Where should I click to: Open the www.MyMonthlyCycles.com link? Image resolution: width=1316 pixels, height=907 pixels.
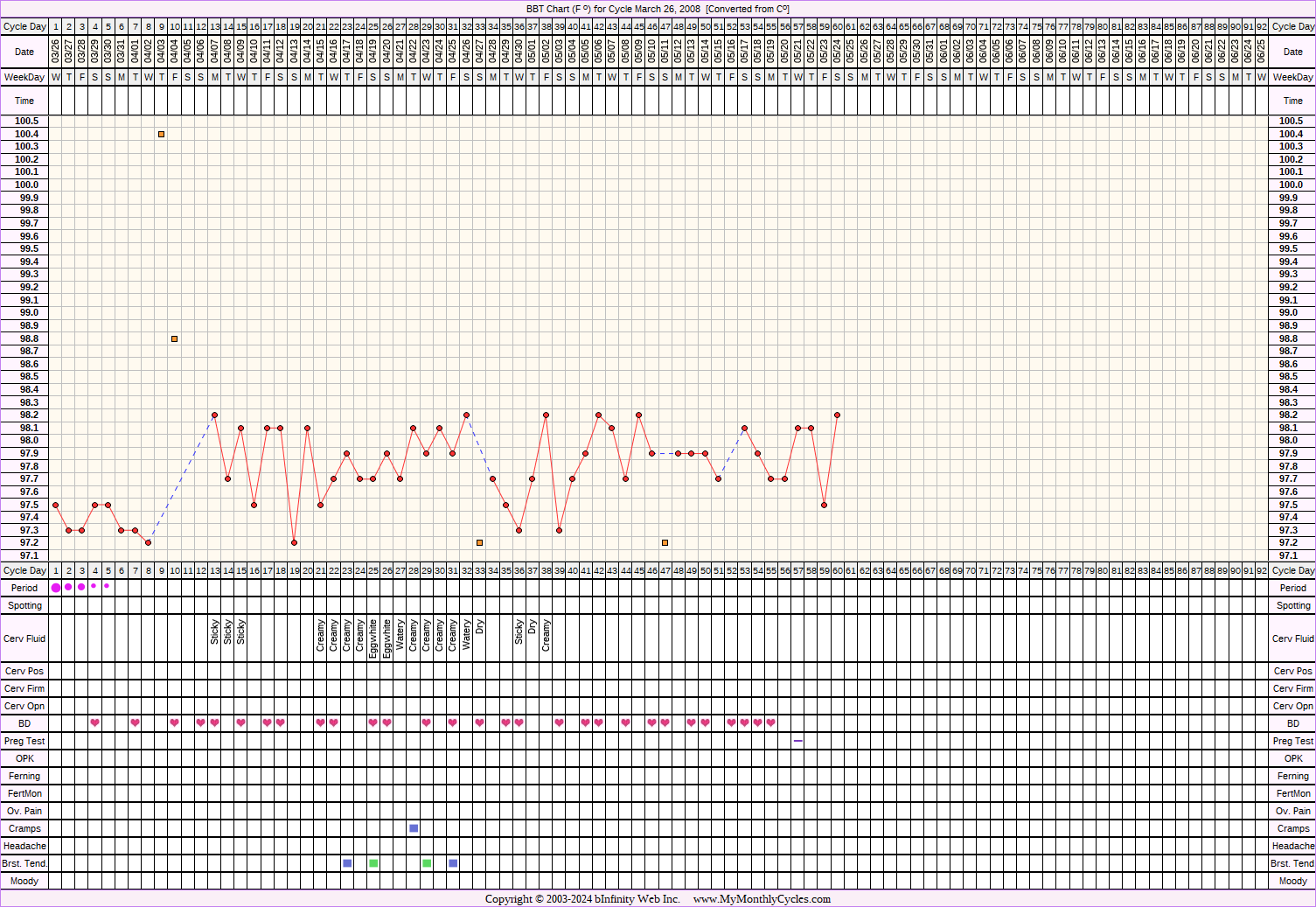click(x=762, y=899)
